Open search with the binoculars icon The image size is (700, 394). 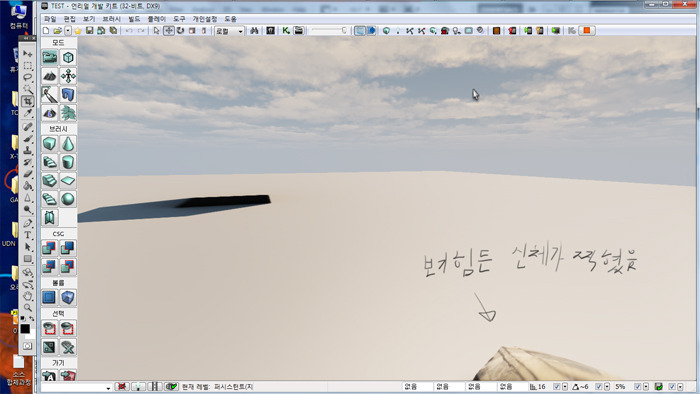[x=254, y=30]
